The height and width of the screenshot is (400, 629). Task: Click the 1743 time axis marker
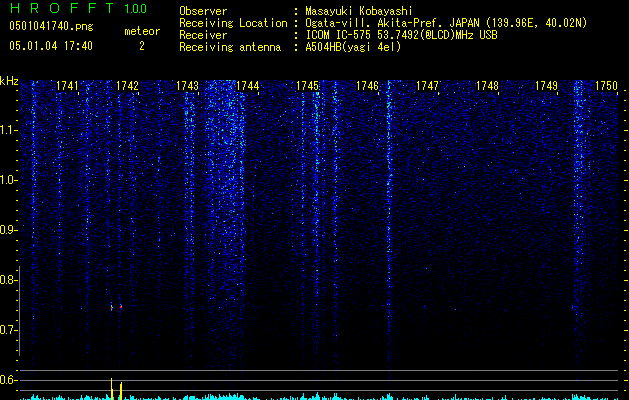coord(187,86)
